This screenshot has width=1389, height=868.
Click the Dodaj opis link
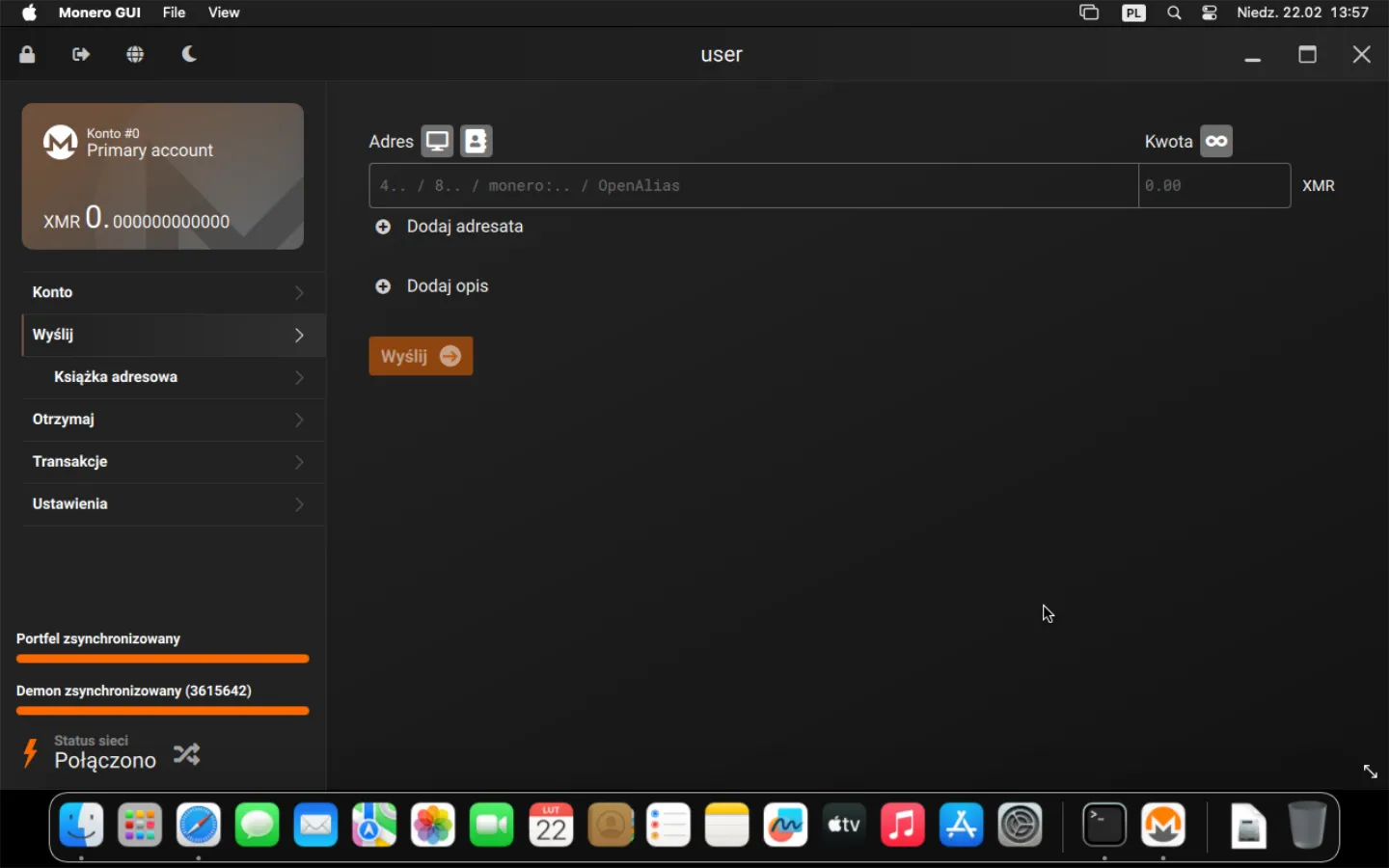coord(448,286)
